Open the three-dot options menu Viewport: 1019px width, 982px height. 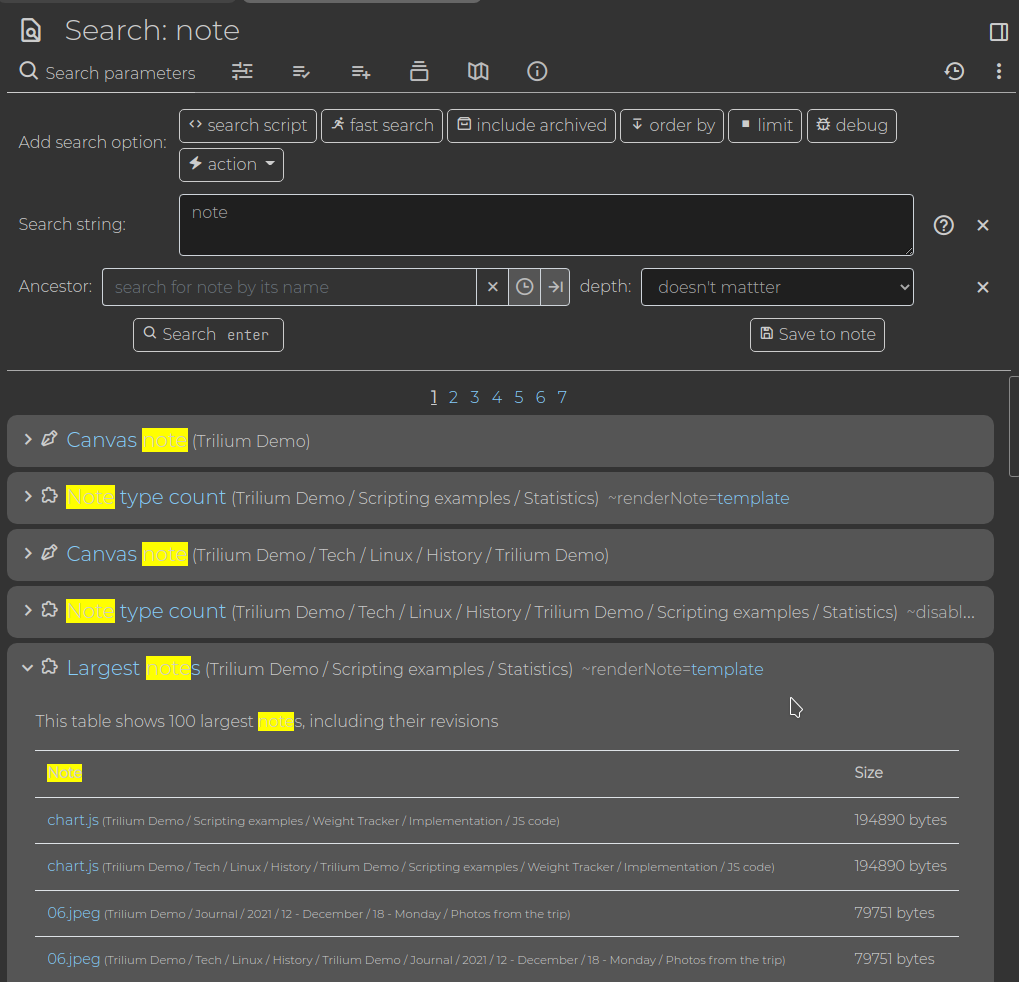(997, 71)
